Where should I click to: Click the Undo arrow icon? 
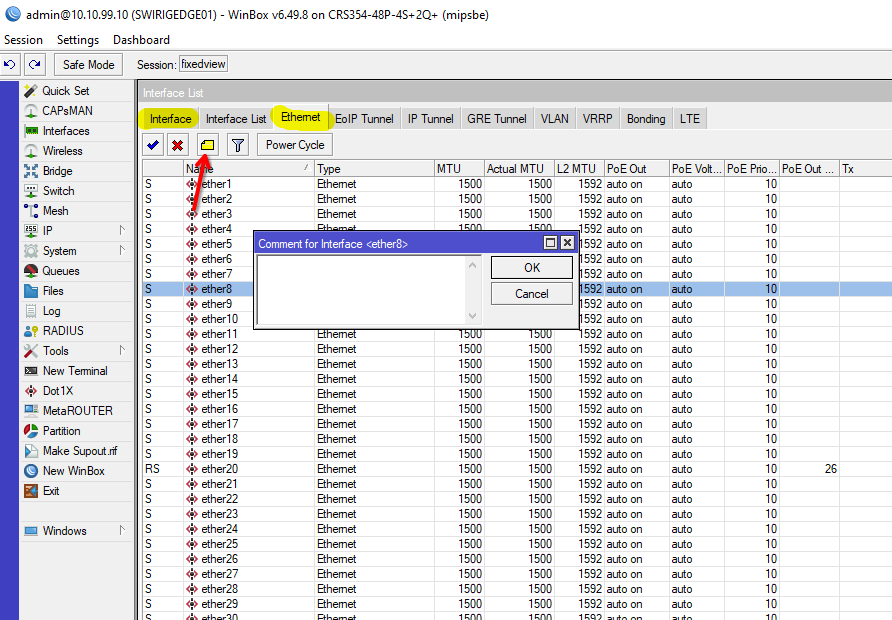tap(10, 64)
